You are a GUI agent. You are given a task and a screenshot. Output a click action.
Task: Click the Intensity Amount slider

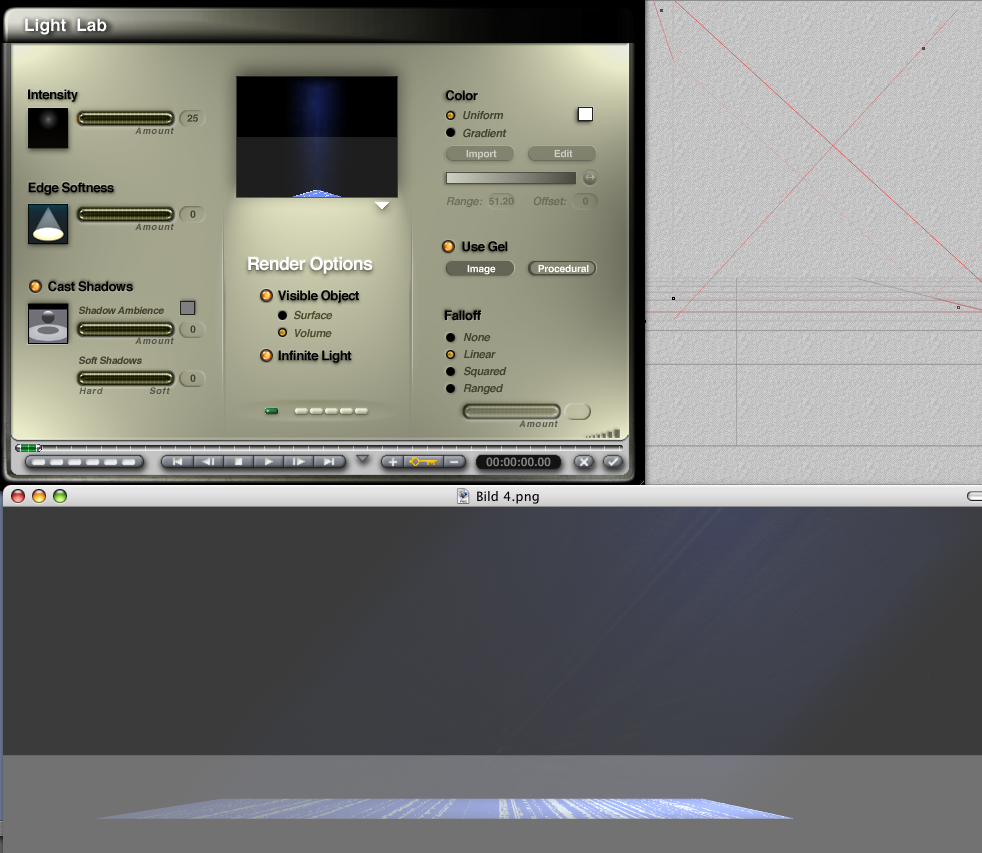[x=126, y=118]
